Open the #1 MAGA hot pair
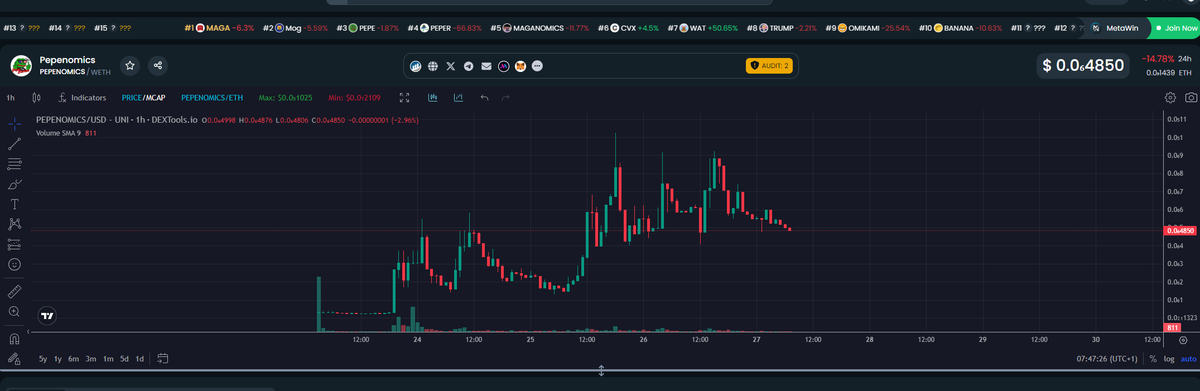 click(220, 27)
